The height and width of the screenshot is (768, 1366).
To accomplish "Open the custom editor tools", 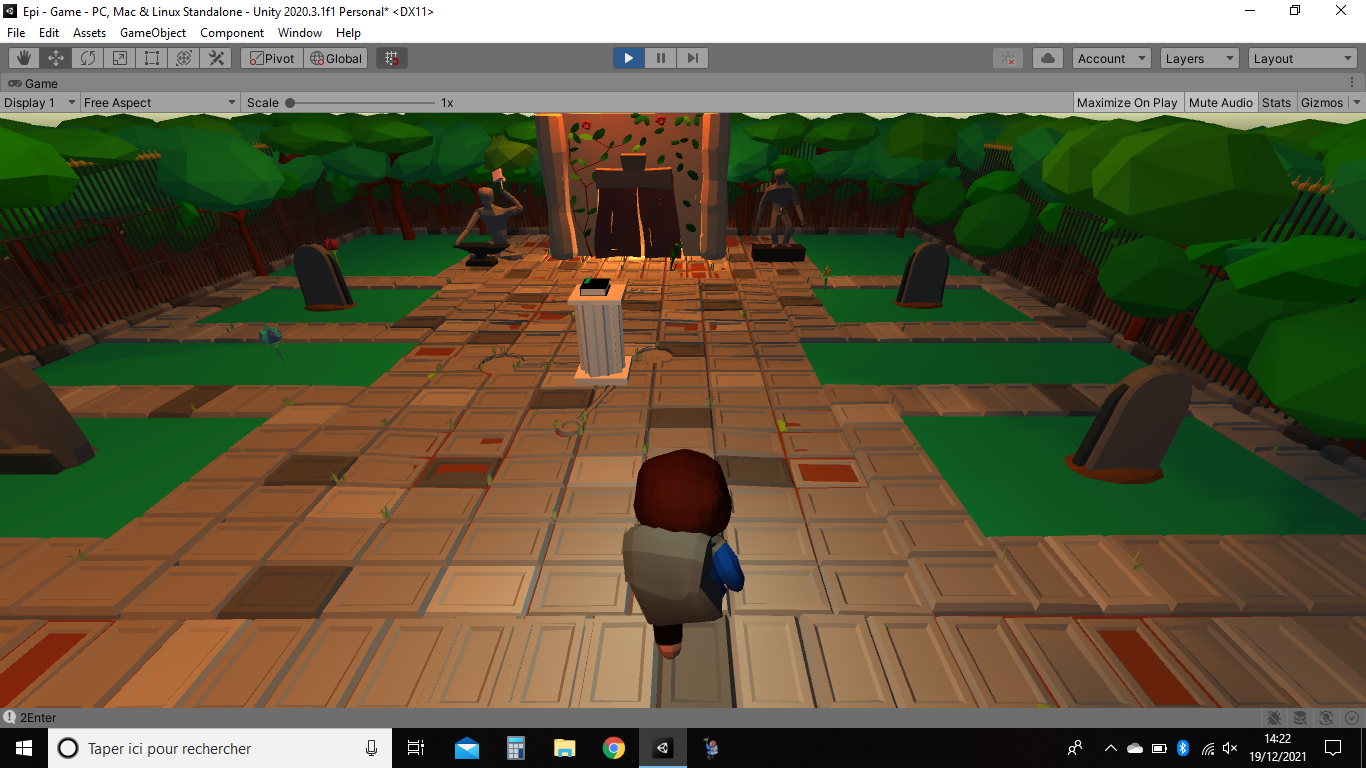I will (x=216, y=58).
